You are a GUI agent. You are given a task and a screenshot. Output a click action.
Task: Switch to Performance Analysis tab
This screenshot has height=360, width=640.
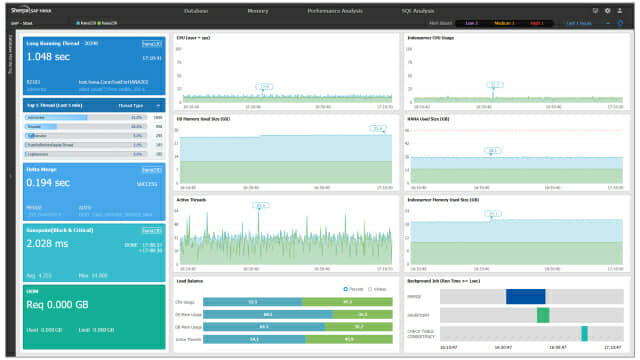tap(335, 11)
